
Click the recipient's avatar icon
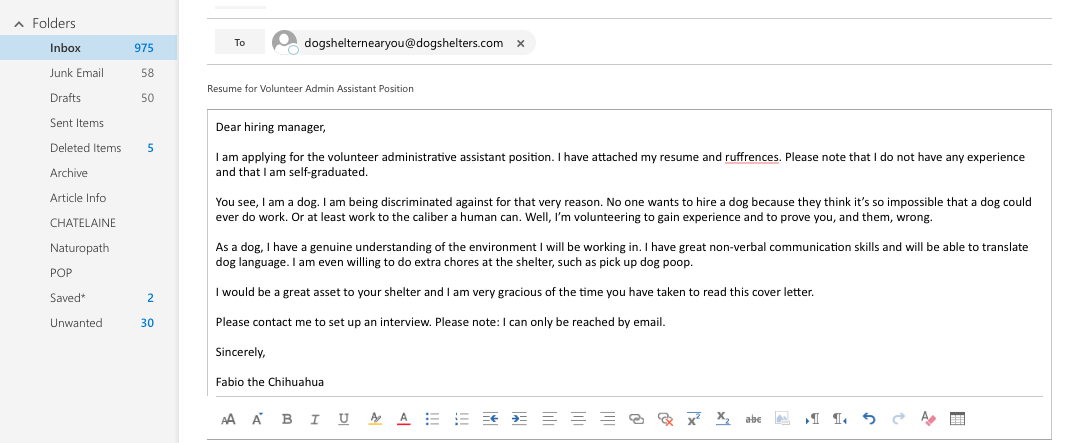pos(285,42)
